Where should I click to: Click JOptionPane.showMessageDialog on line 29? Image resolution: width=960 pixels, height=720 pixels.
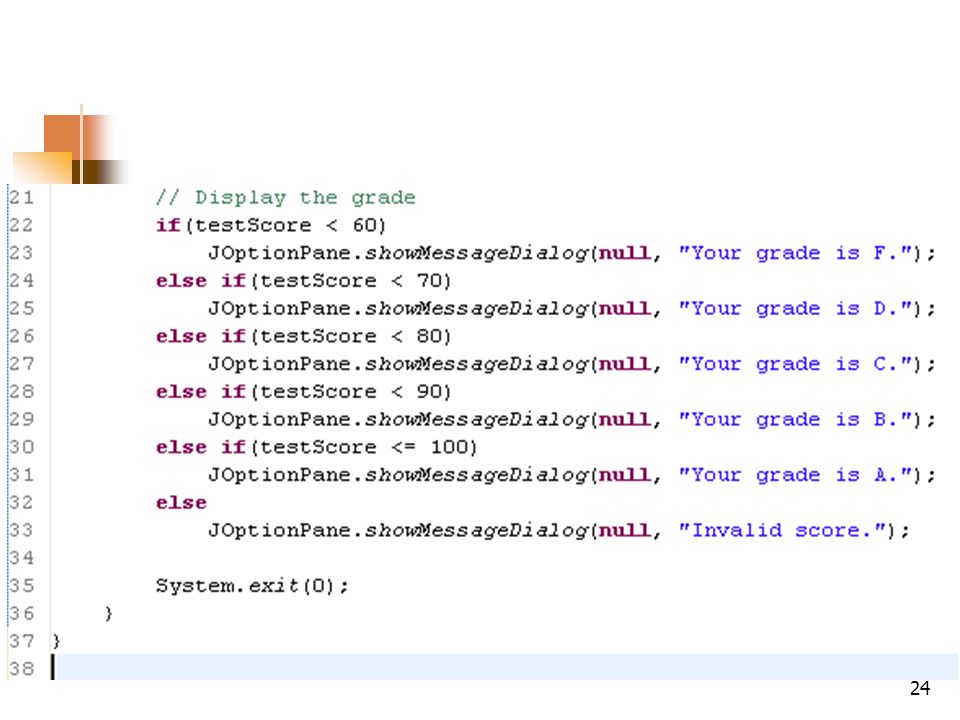(x=398, y=419)
